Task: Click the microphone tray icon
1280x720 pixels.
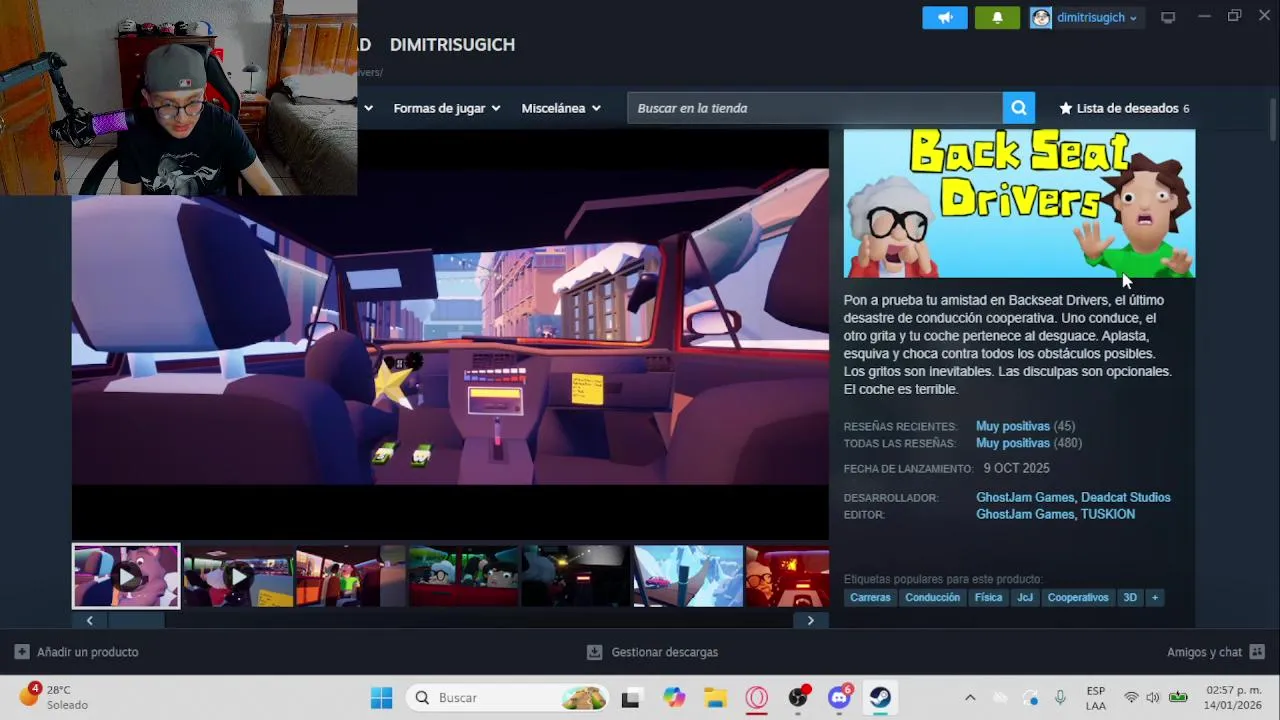Action: [x=1060, y=698]
